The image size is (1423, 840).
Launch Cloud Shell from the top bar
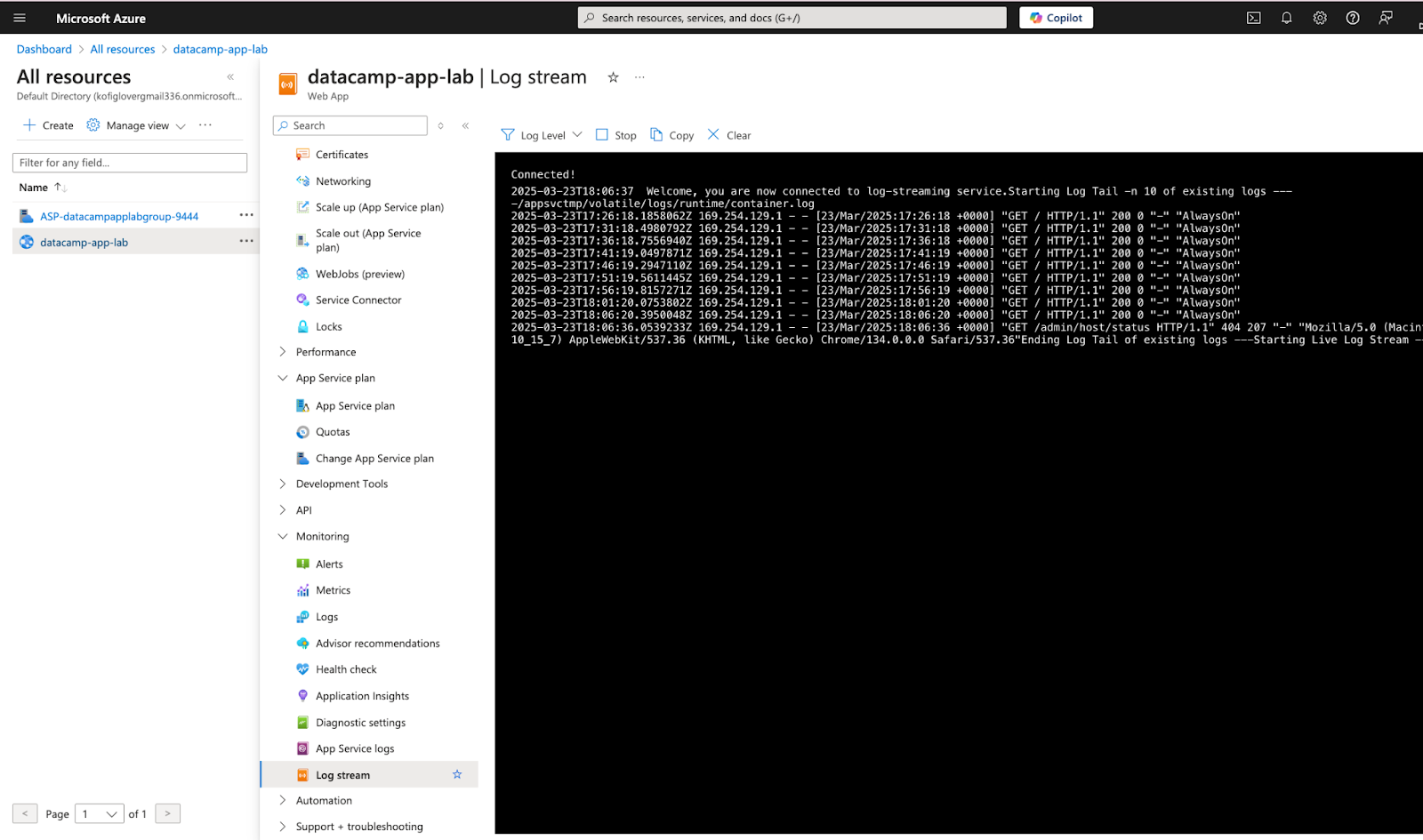[1253, 18]
